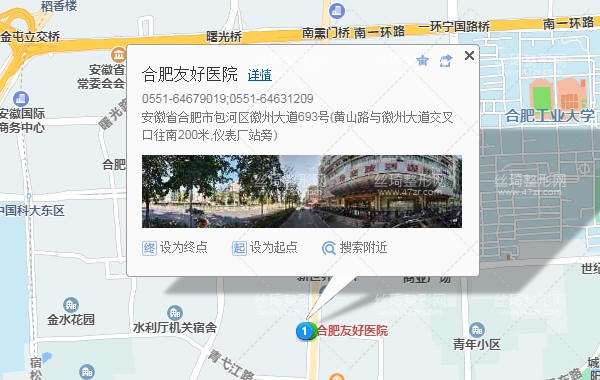Viewport: 600px width, 380px height.
Task: Set as destination via 设为终点
Action: [184, 248]
